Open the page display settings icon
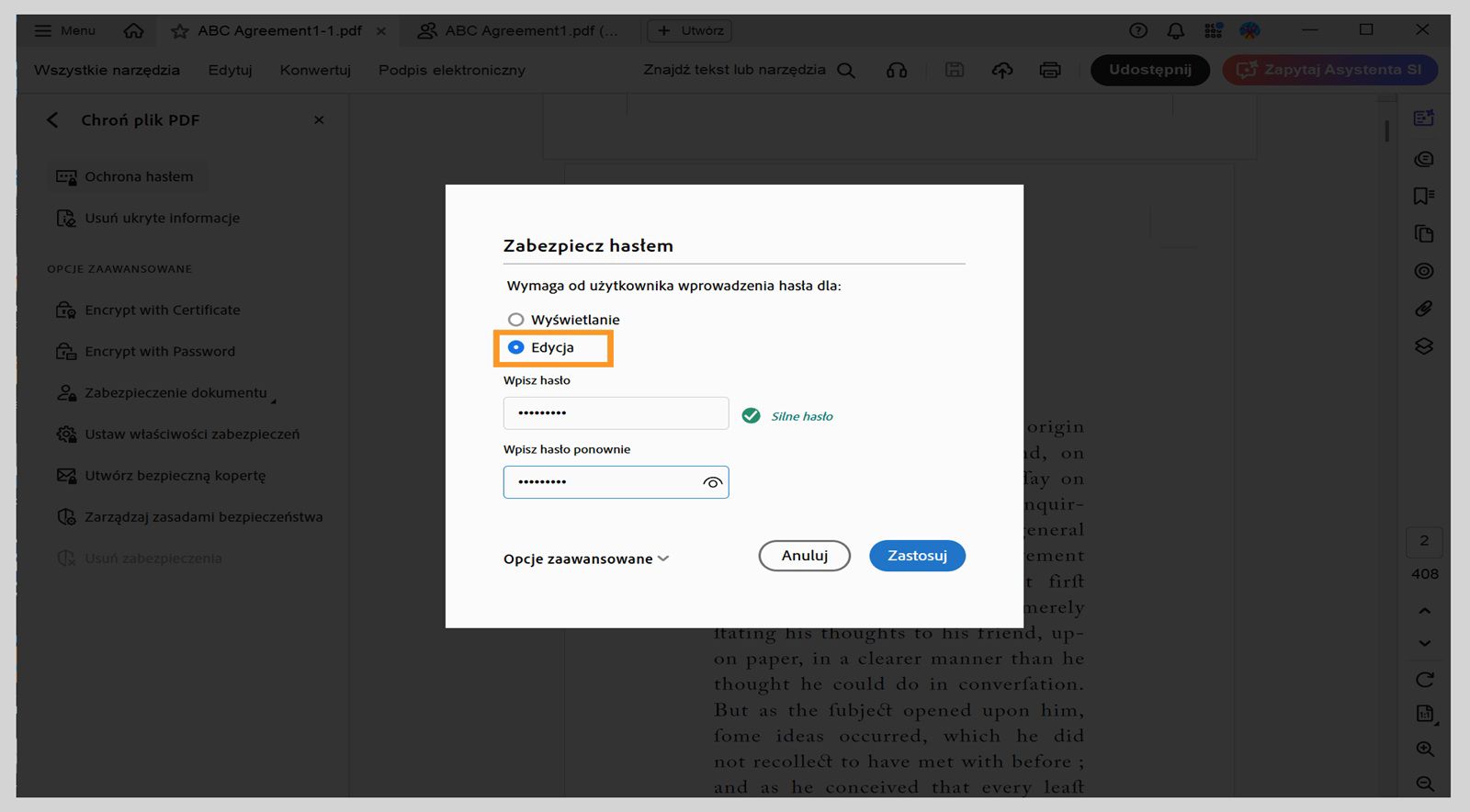 1425,714
